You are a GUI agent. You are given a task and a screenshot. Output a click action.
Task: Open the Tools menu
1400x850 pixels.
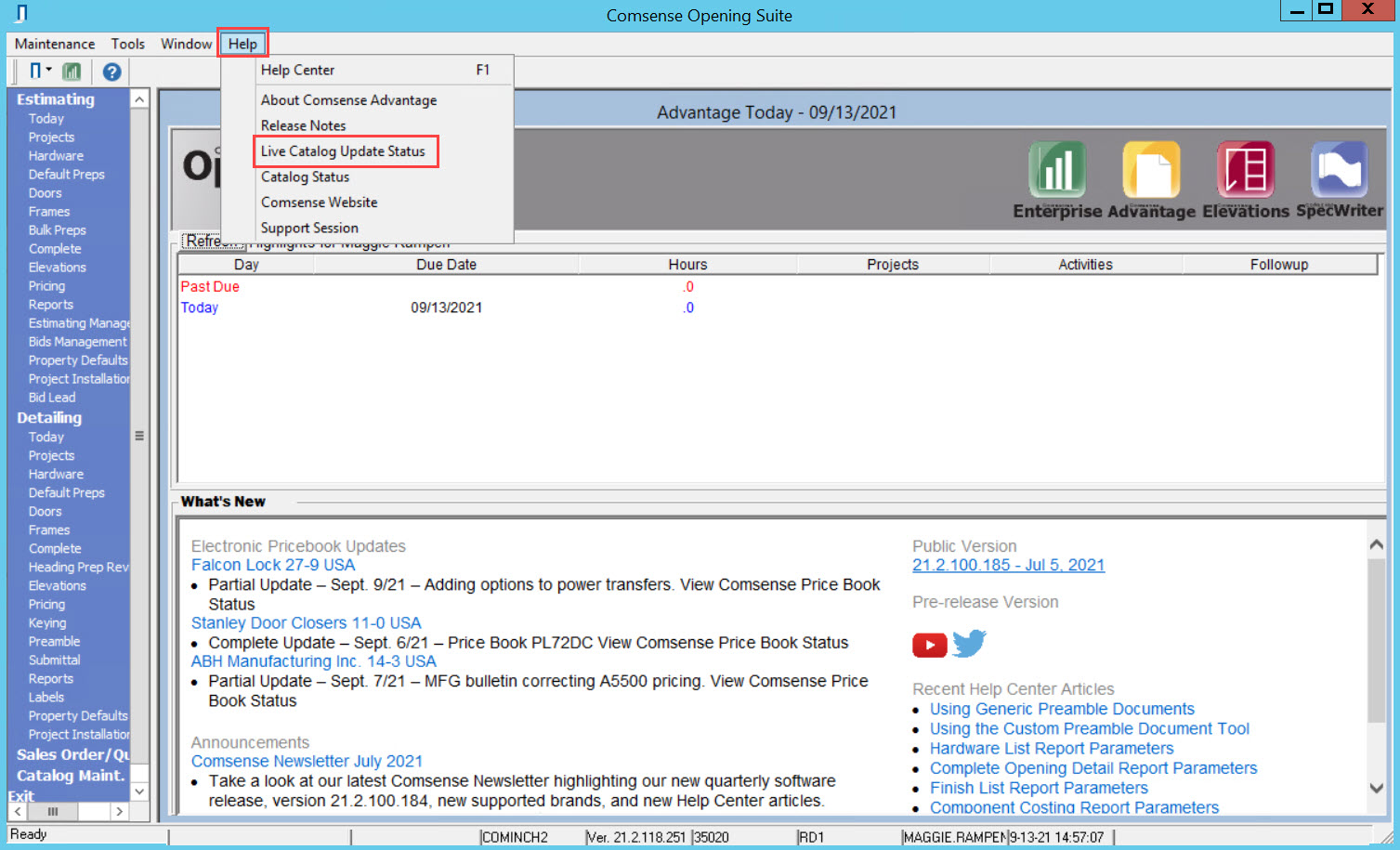click(x=127, y=44)
